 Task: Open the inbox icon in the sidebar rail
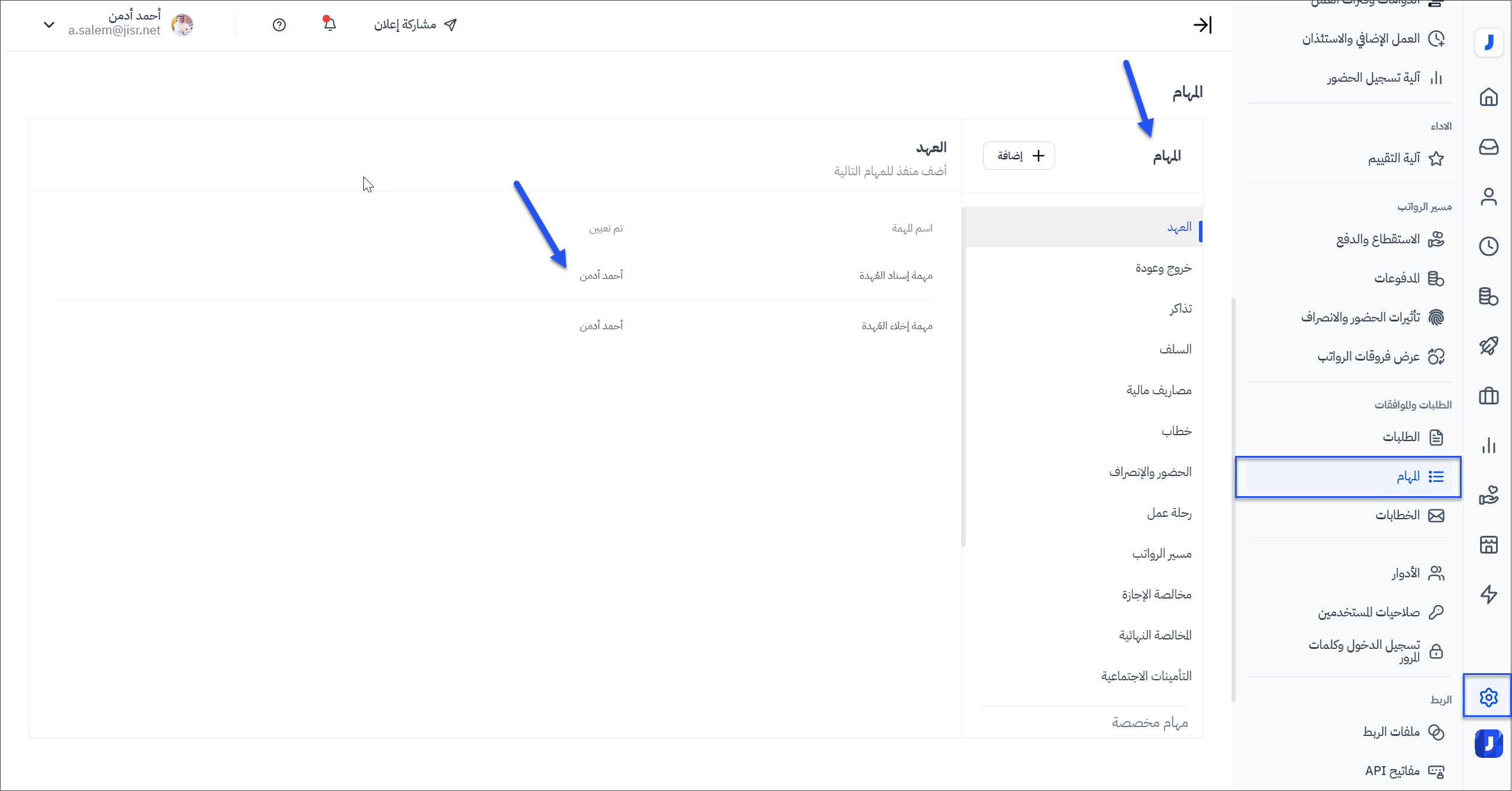[x=1488, y=147]
